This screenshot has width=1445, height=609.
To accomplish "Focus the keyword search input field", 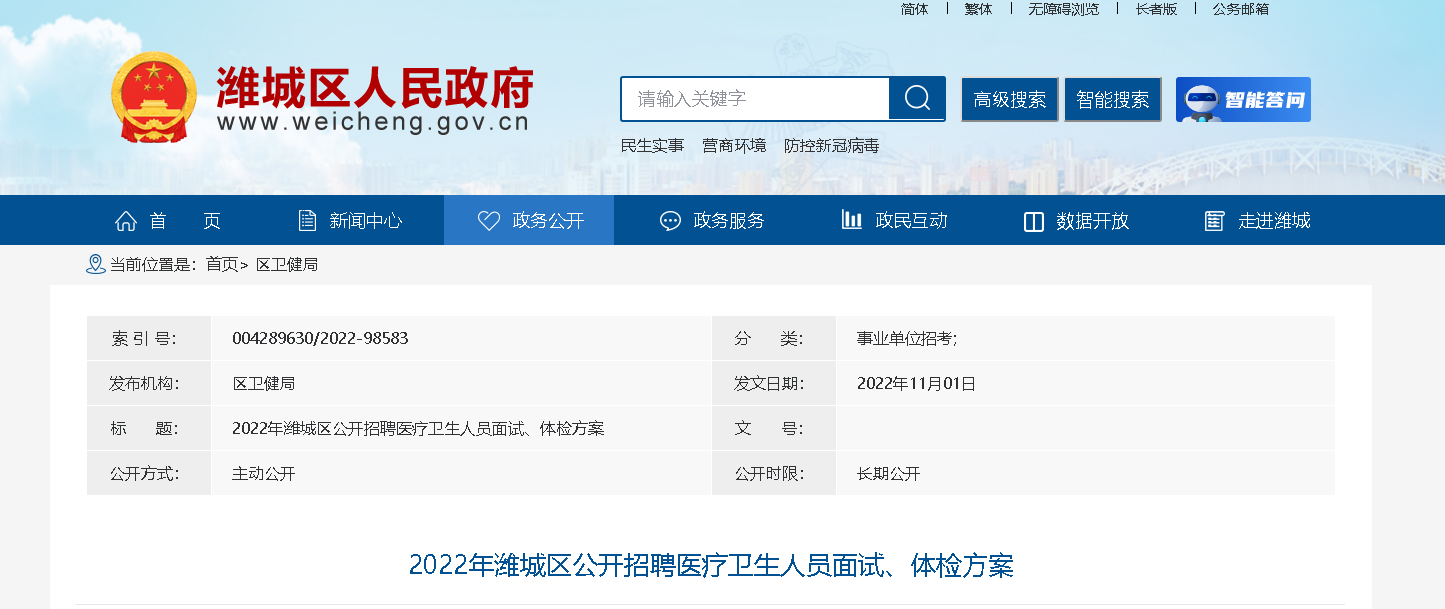I will [755, 99].
